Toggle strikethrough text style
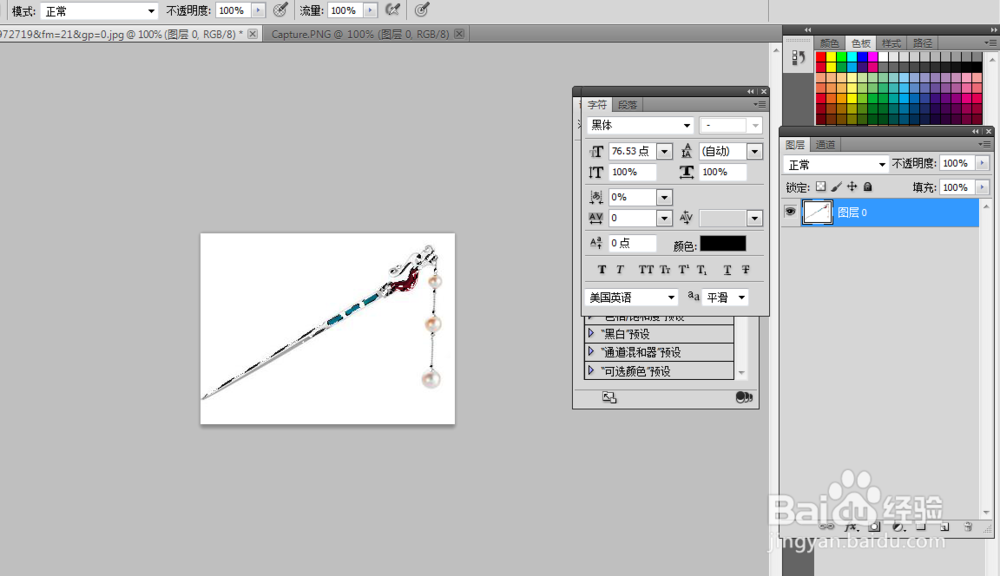Image resolution: width=1000 pixels, height=576 pixels. 746,270
